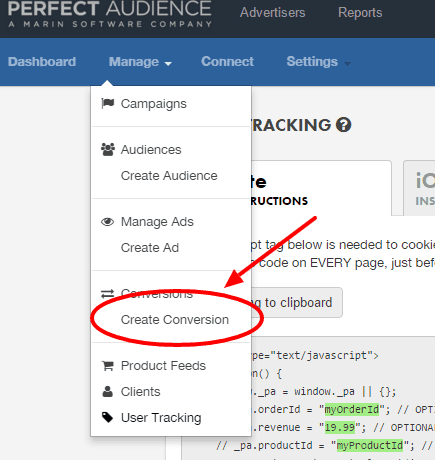The height and width of the screenshot is (460, 435).
Task: Click the Audiences people icon
Action: 108,149
